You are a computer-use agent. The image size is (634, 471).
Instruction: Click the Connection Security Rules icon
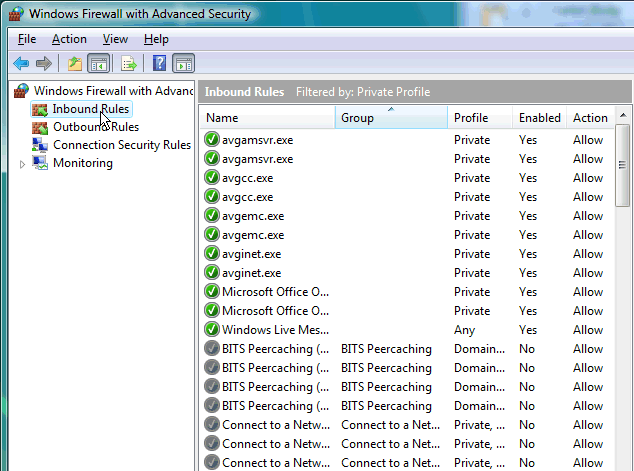(x=40, y=145)
